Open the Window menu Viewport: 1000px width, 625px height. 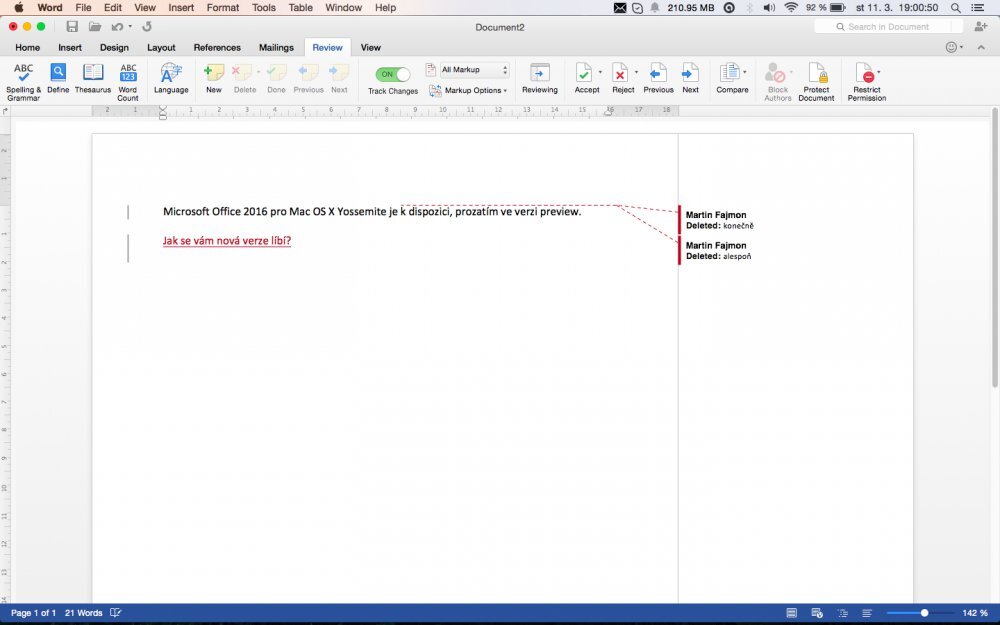pyautogui.click(x=343, y=7)
